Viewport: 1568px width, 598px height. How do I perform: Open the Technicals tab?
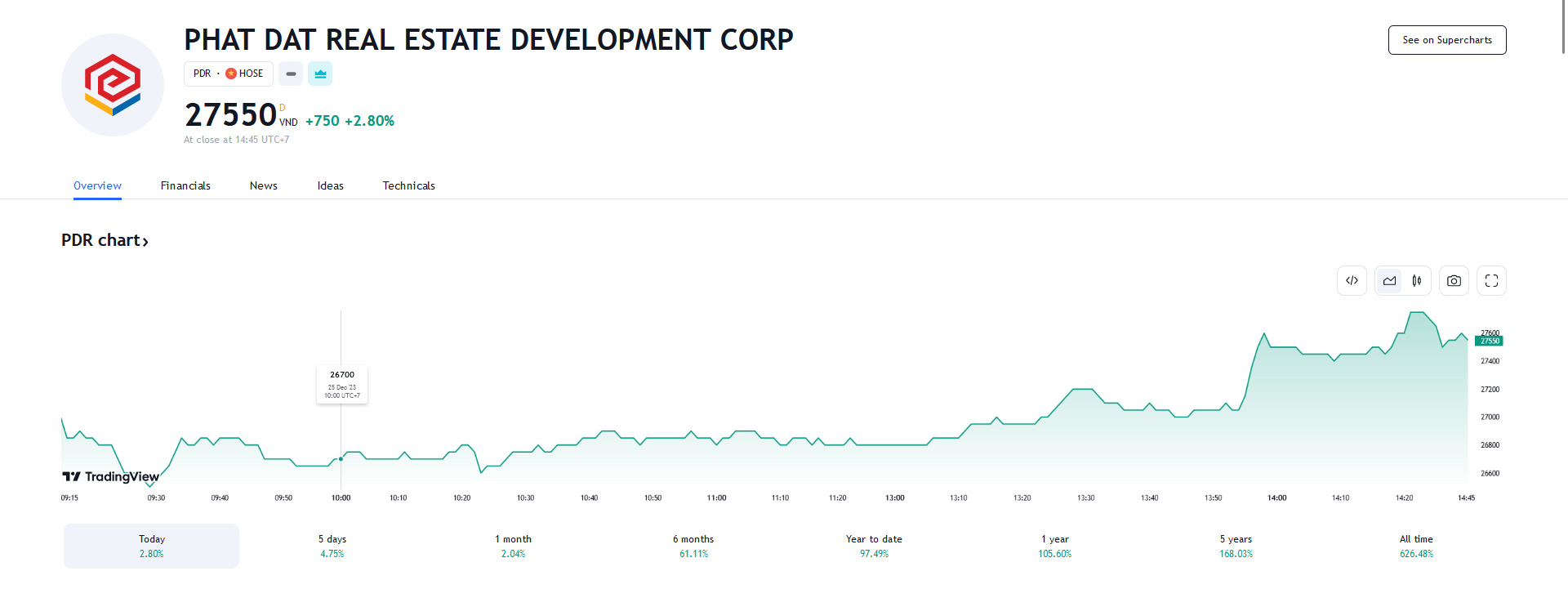(408, 185)
